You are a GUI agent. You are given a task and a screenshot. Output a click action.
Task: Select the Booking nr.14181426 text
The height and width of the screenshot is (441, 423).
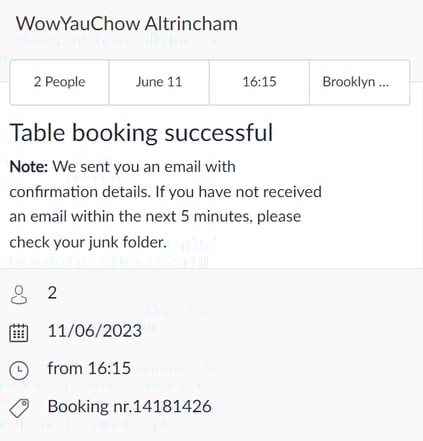[x=130, y=407]
